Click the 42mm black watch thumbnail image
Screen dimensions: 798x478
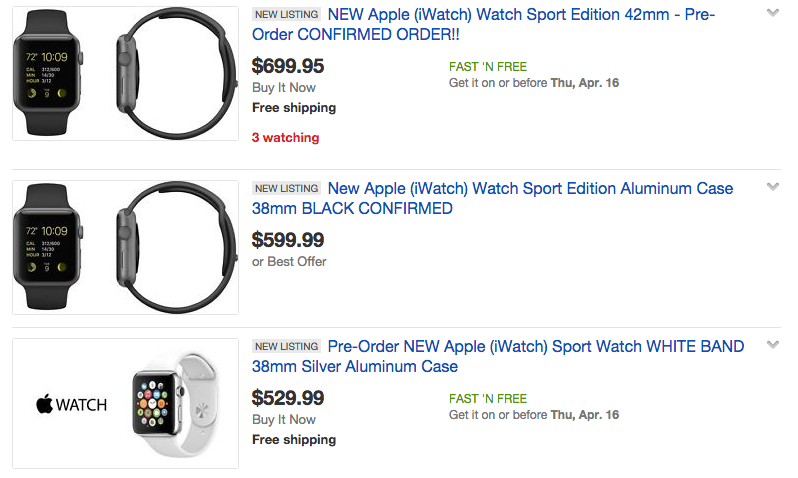coord(125,73)
